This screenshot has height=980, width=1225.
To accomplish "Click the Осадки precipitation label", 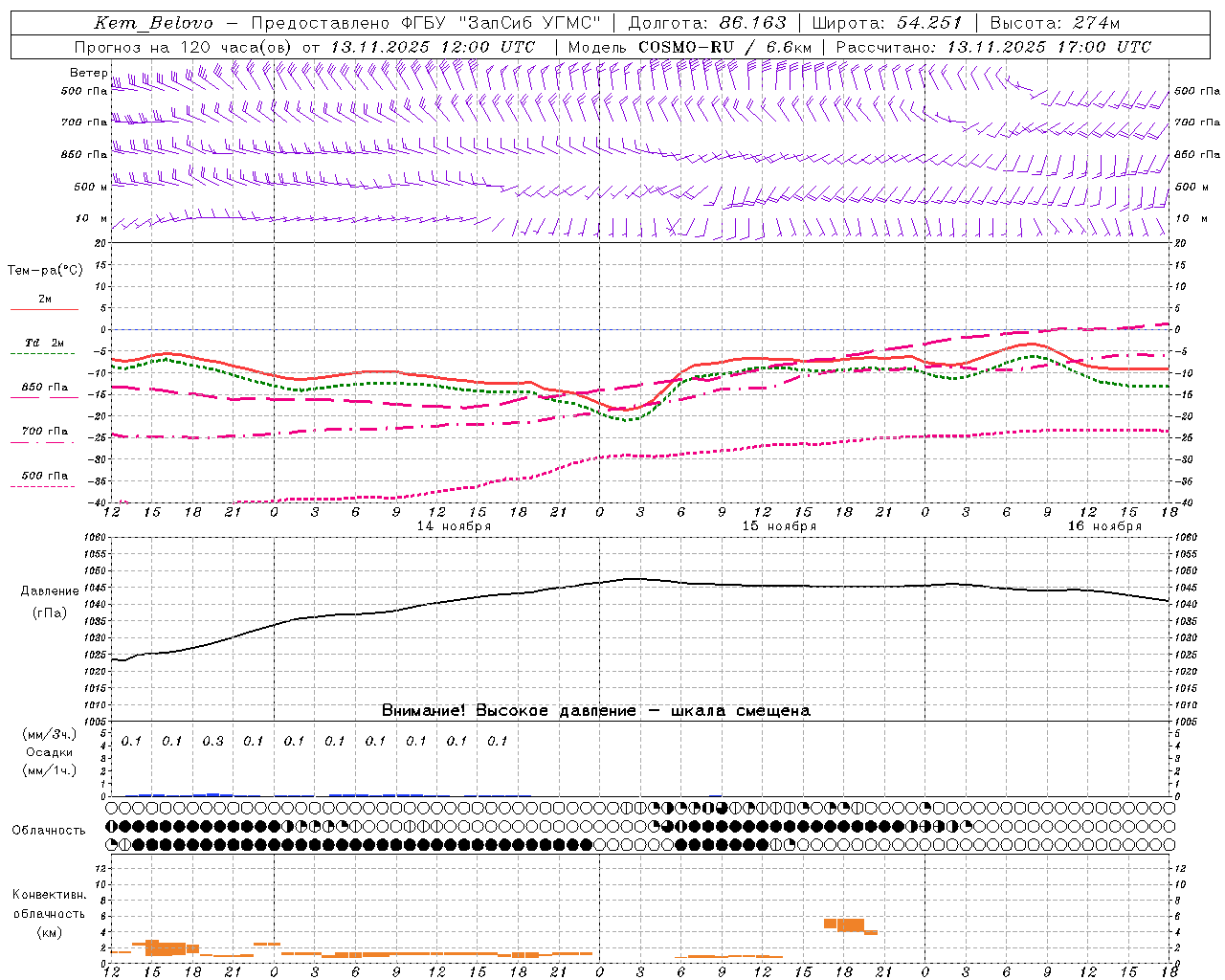I will click(50, 752).
